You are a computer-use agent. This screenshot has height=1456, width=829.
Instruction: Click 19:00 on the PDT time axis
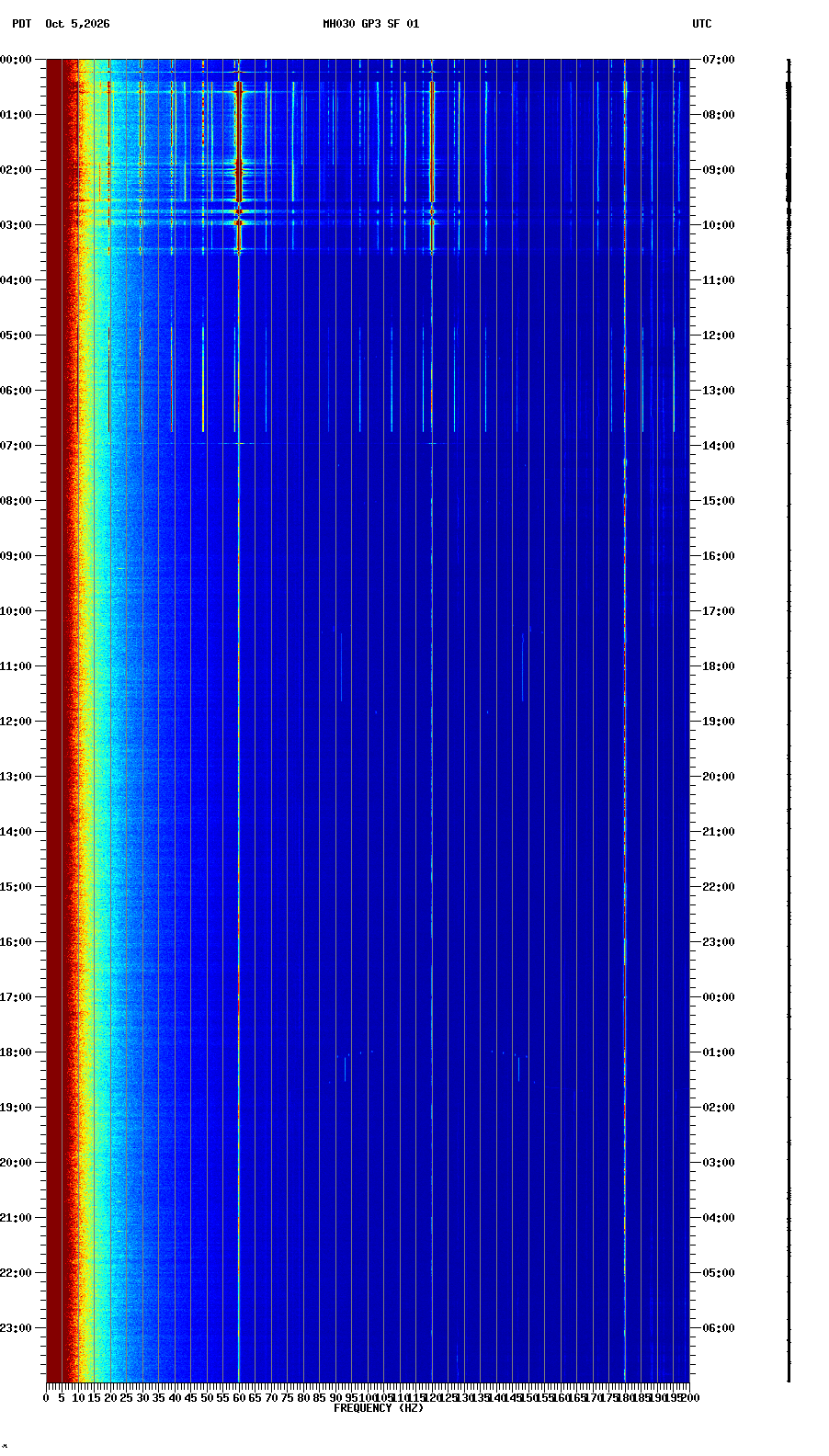16,1108
